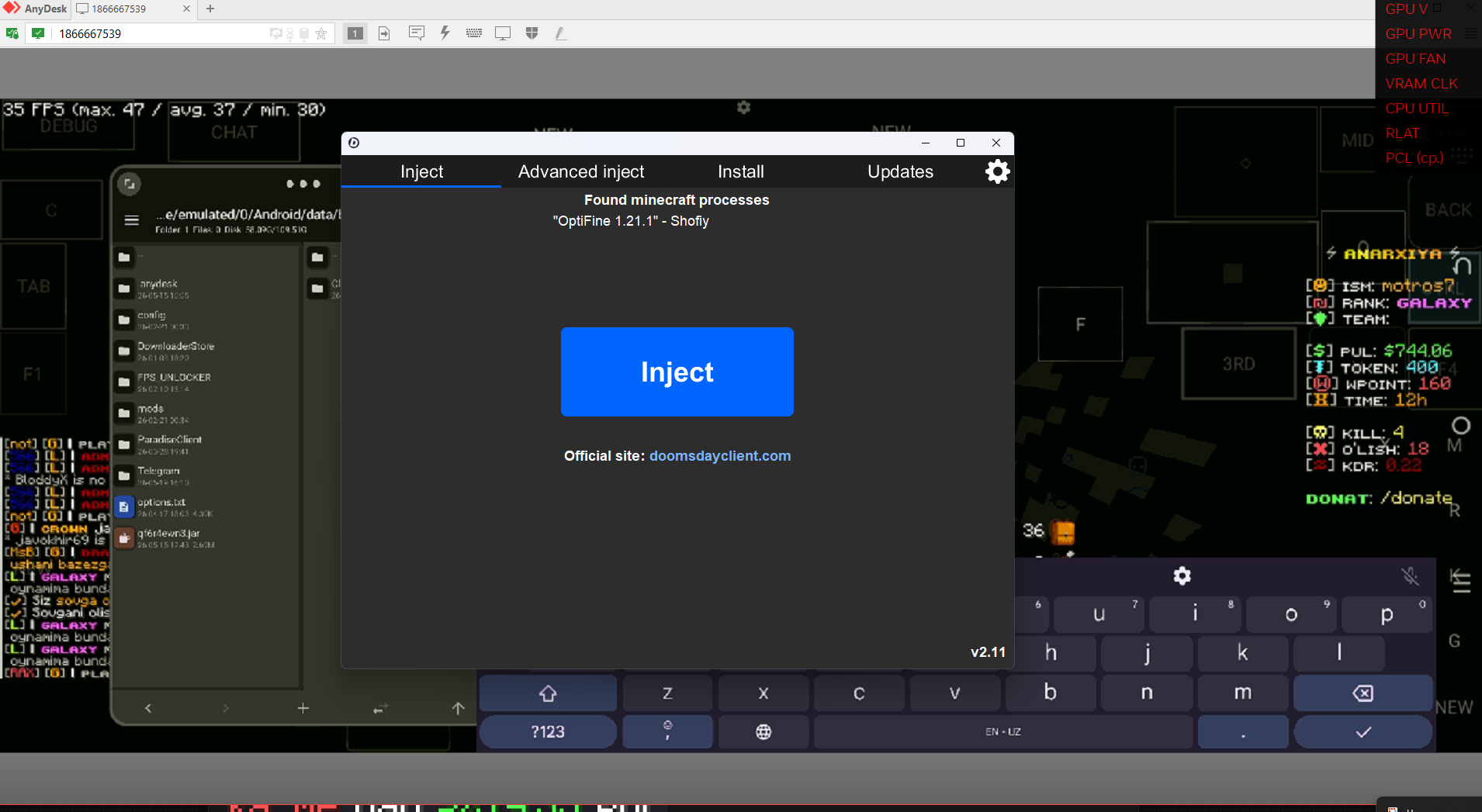Select the q6r4ewn3.jar file

[x=206, y=537]
